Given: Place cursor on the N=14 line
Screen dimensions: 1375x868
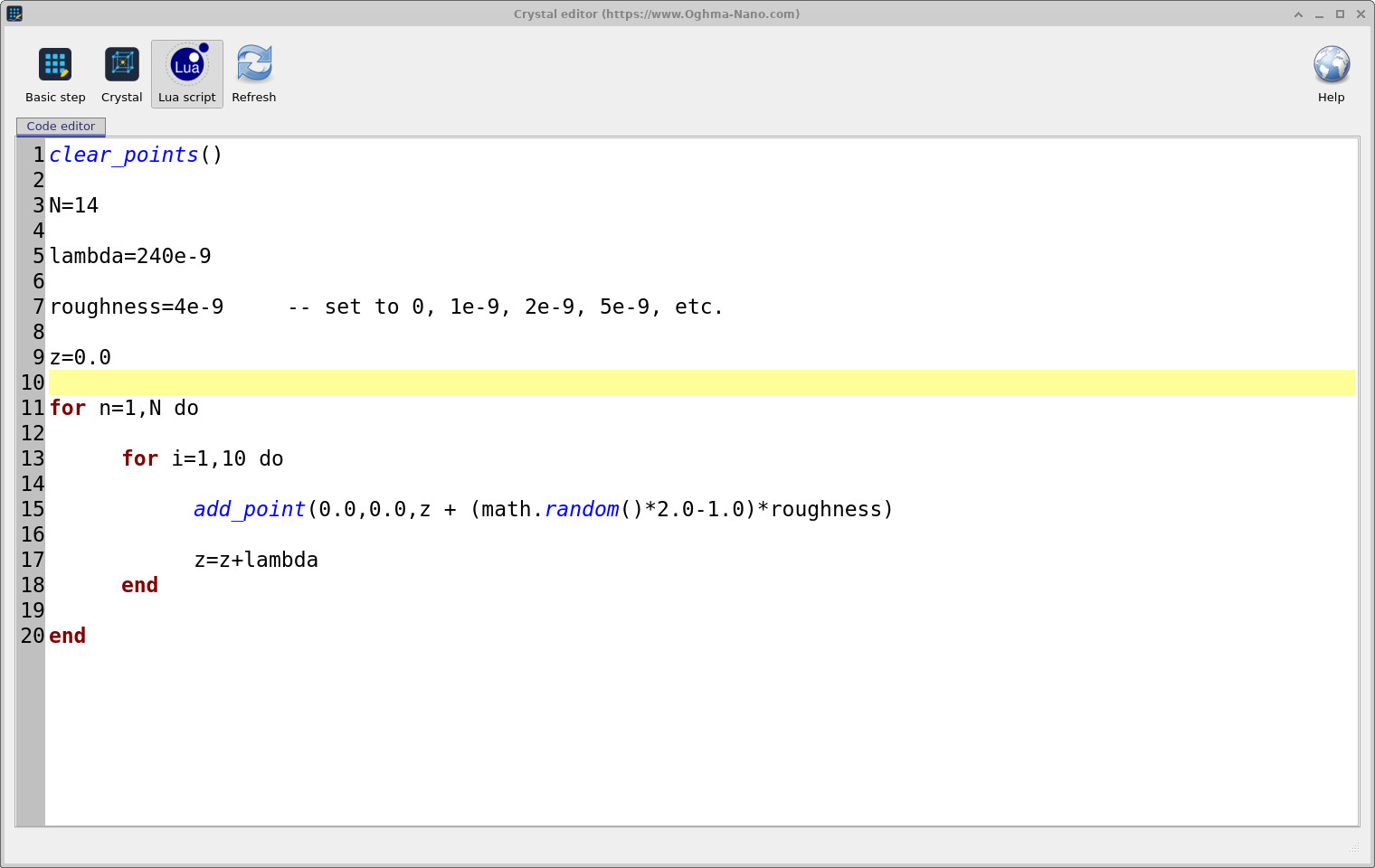Looking at the screenshot, I should pyautogui.click(x=74, y=205).
